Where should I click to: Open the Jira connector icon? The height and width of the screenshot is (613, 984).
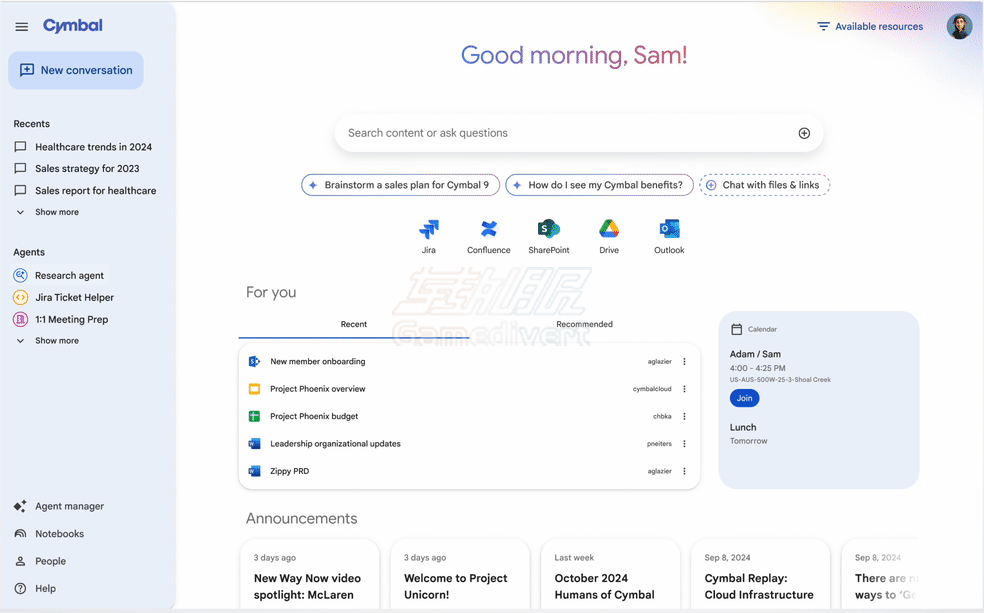(x=429, y=230)
